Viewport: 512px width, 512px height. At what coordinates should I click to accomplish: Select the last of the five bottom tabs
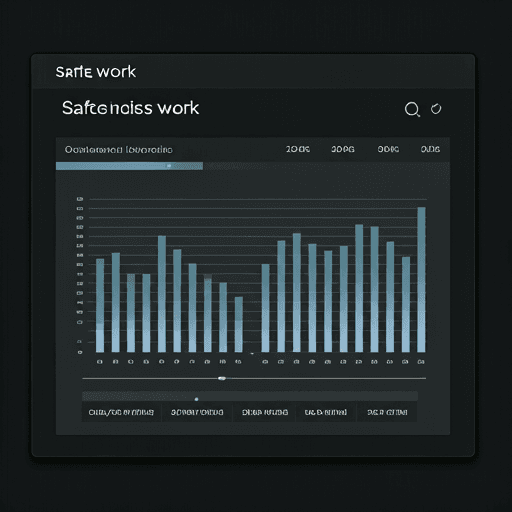coord(387,412)
